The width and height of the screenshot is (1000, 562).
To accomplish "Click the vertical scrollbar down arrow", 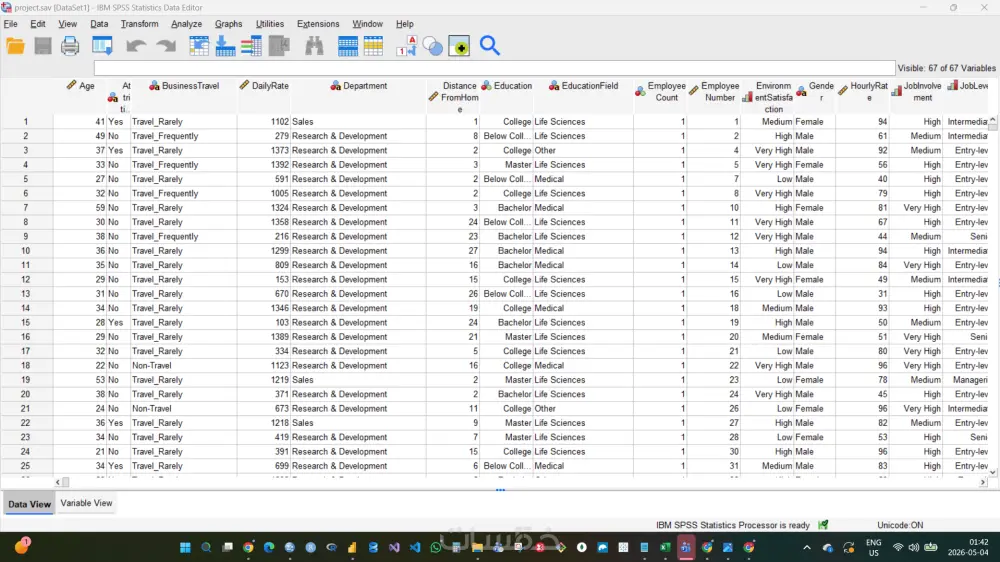I will click(x=992, y=472).
